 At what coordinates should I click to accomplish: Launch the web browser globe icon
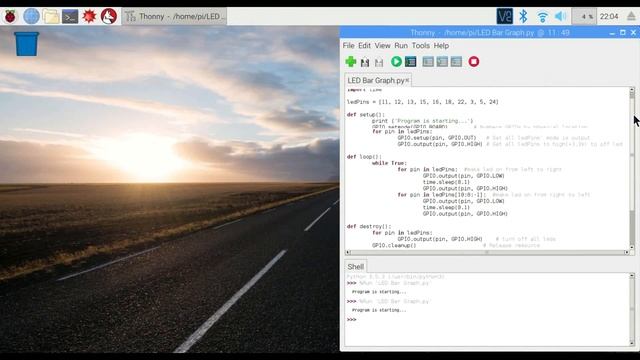click(x=31, y=16)
